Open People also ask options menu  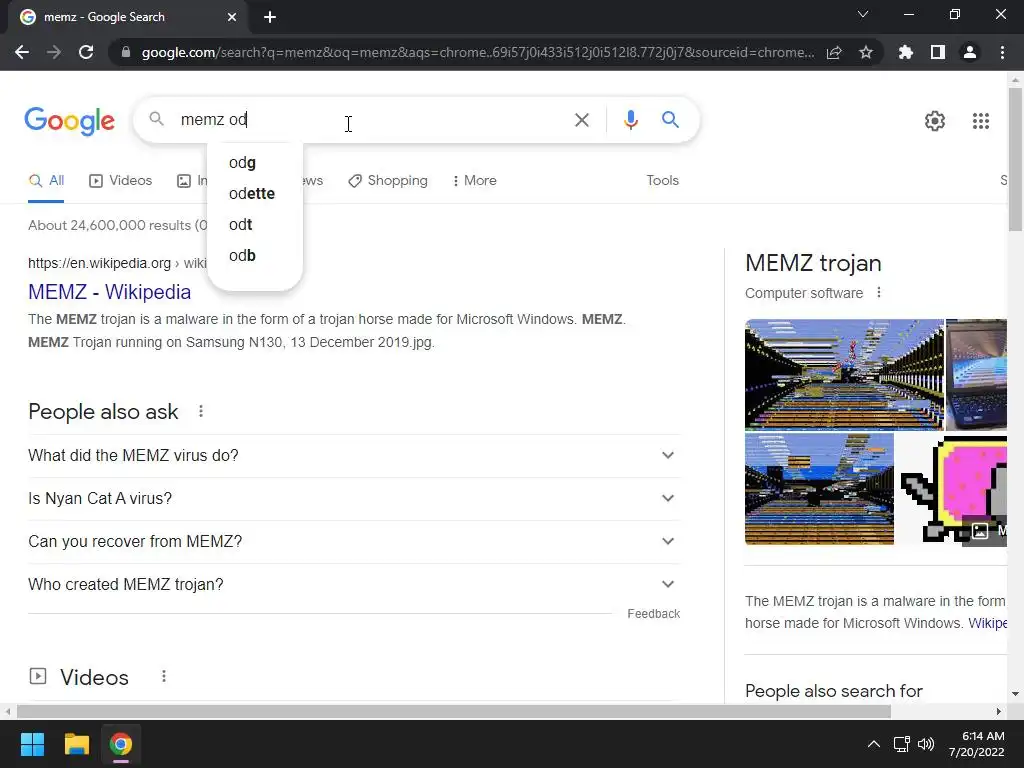coord(201,411)
